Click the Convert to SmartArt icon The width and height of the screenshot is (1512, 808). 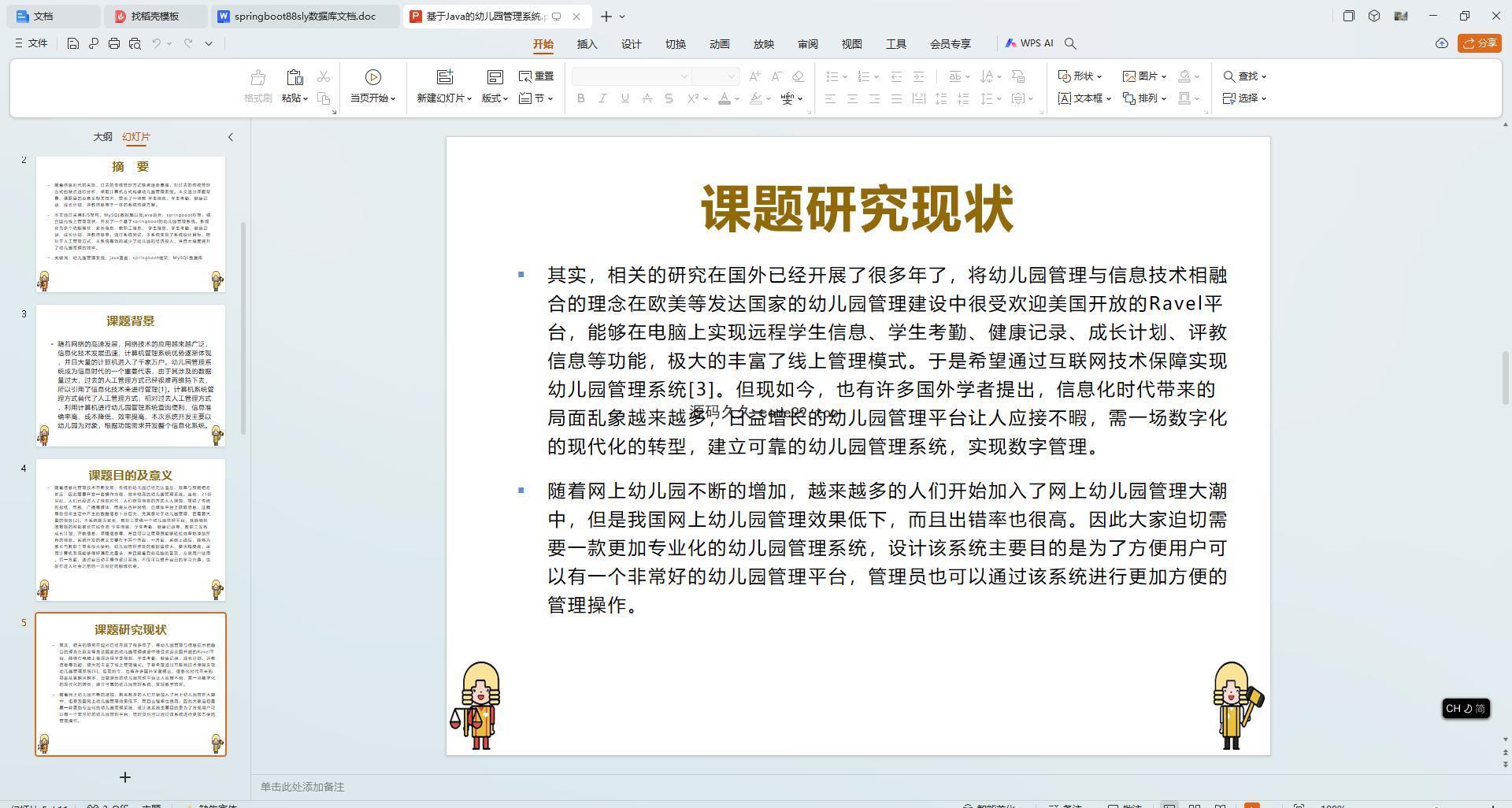pyautogui.click(x=1018, y=76)
